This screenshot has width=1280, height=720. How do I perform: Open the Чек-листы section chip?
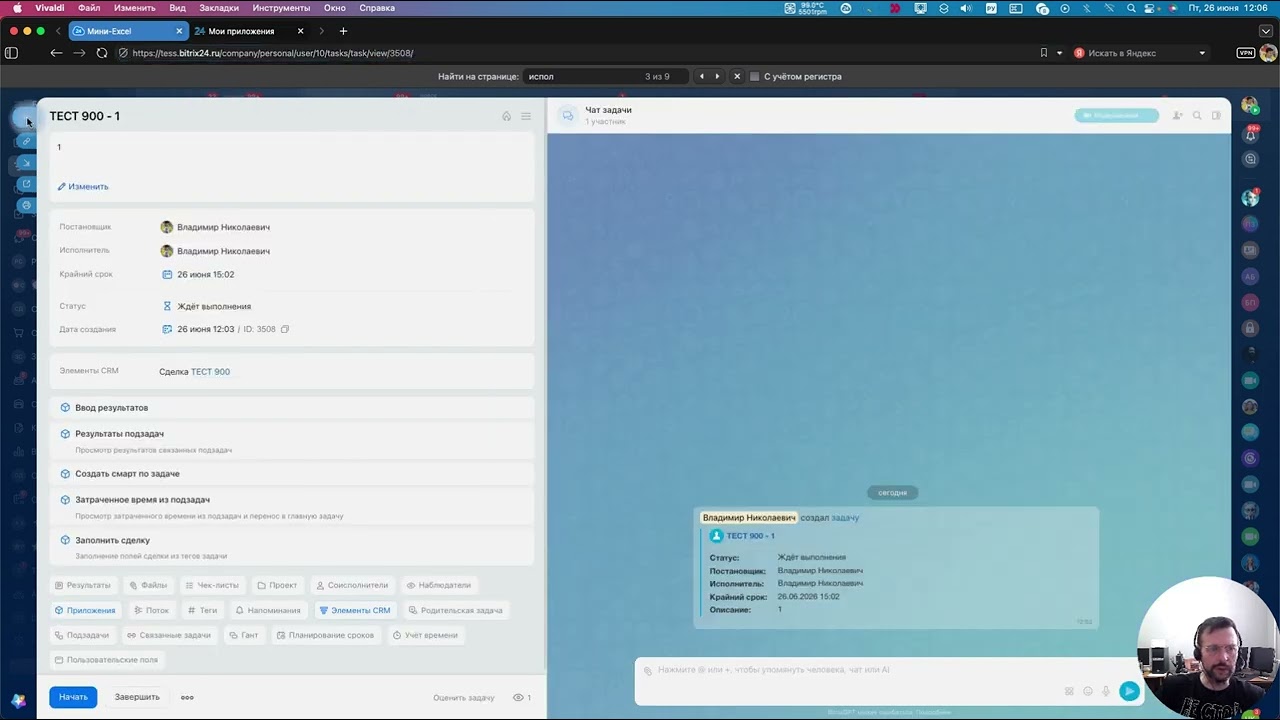(x=211, y=585)
